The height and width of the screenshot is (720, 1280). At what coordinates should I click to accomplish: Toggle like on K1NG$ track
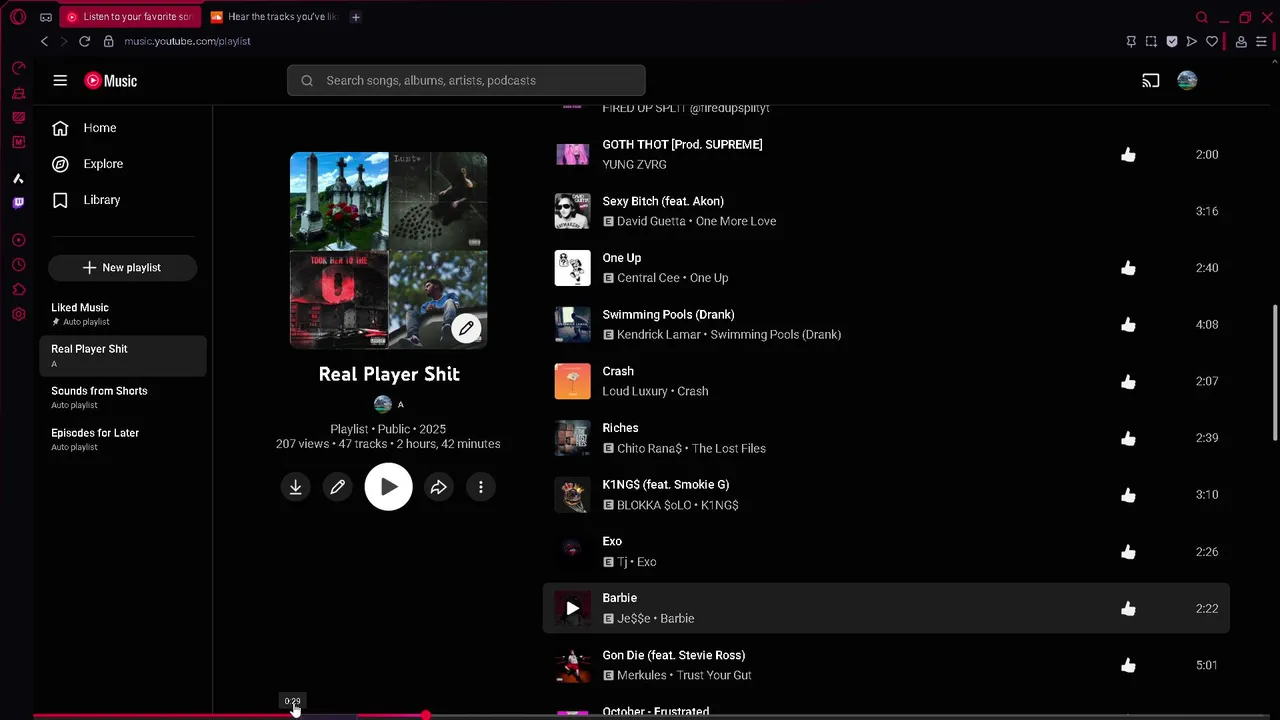(1128, 495)
